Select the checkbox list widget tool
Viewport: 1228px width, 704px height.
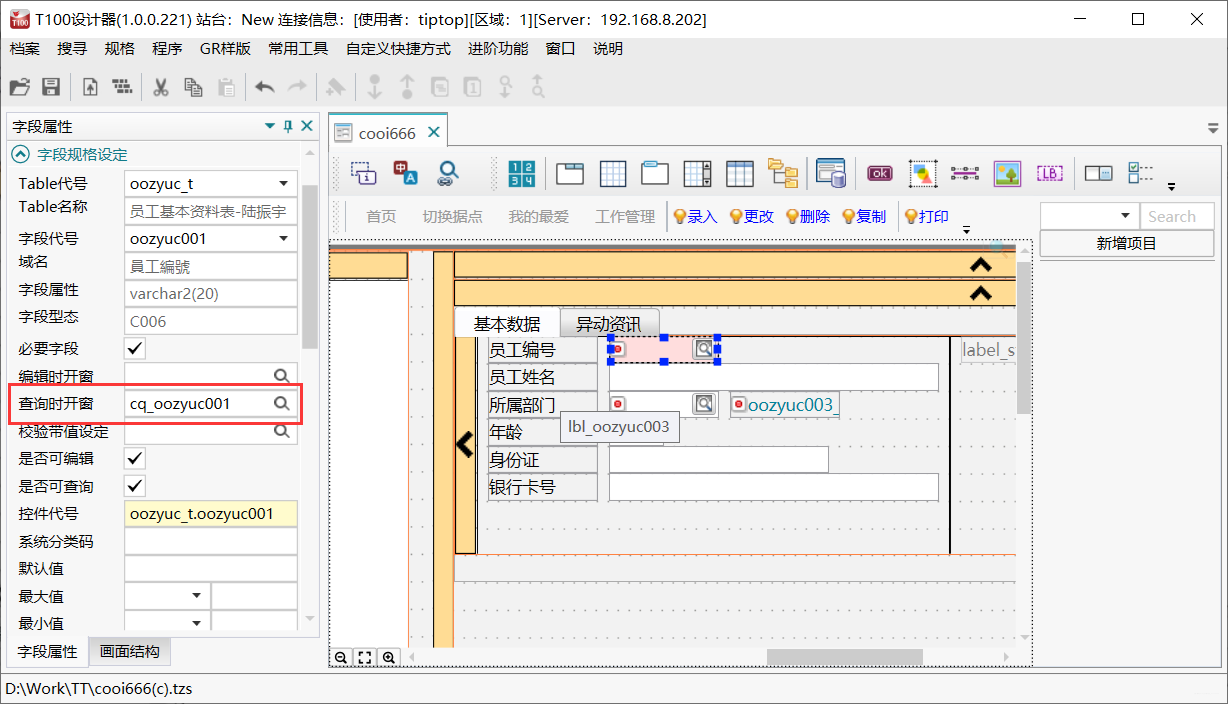(x=1141, y=173)
